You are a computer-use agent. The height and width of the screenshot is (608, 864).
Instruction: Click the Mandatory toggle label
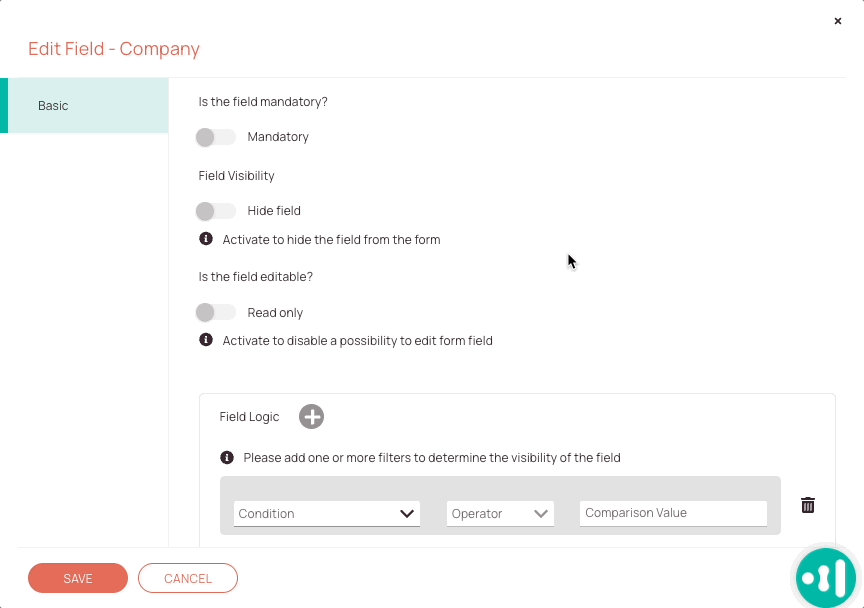click(278, 137)
